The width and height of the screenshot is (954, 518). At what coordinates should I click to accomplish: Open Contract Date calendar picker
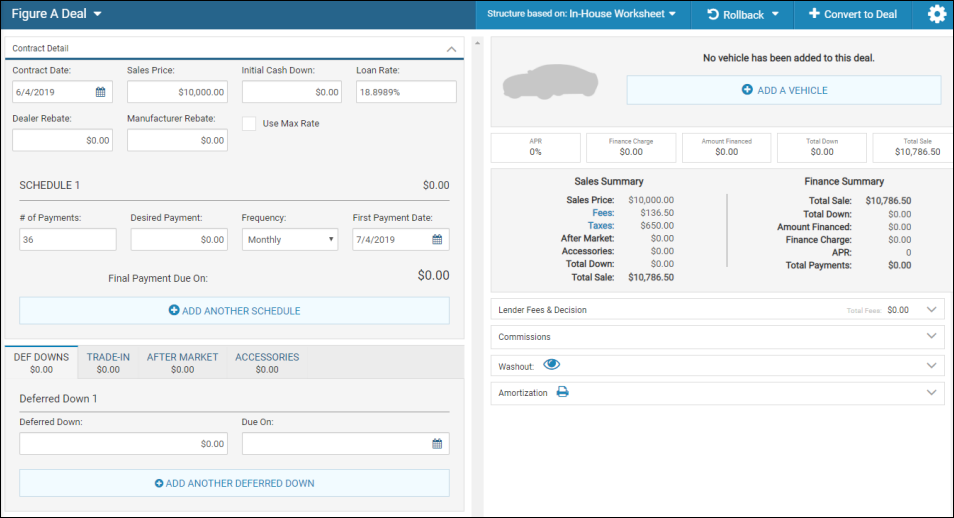(x=100, y=92)
